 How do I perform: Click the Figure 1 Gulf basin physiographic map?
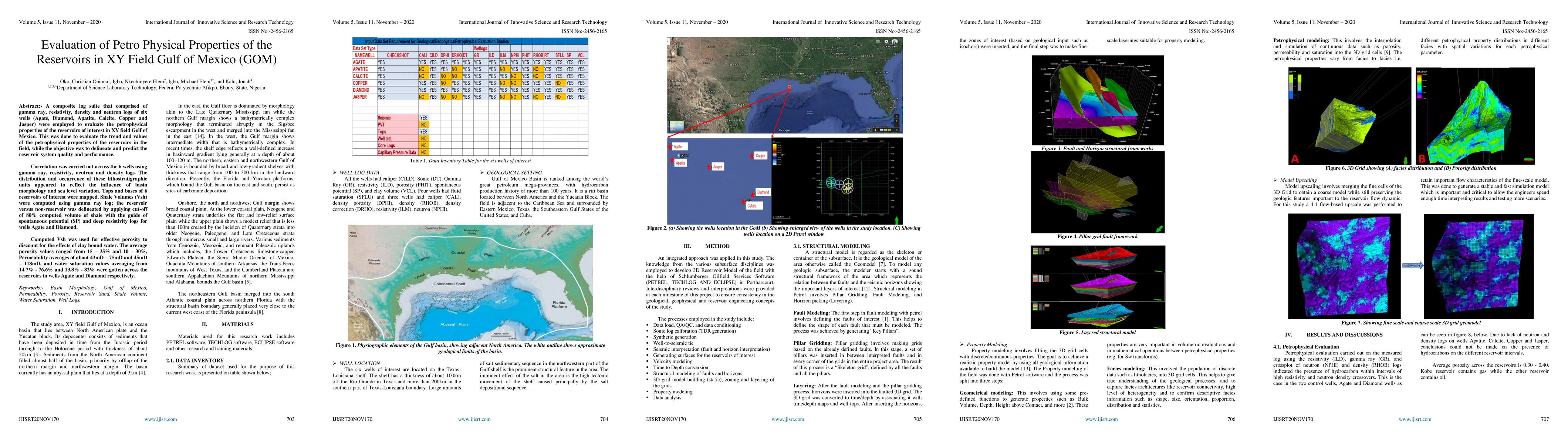(x=470, y=283)
